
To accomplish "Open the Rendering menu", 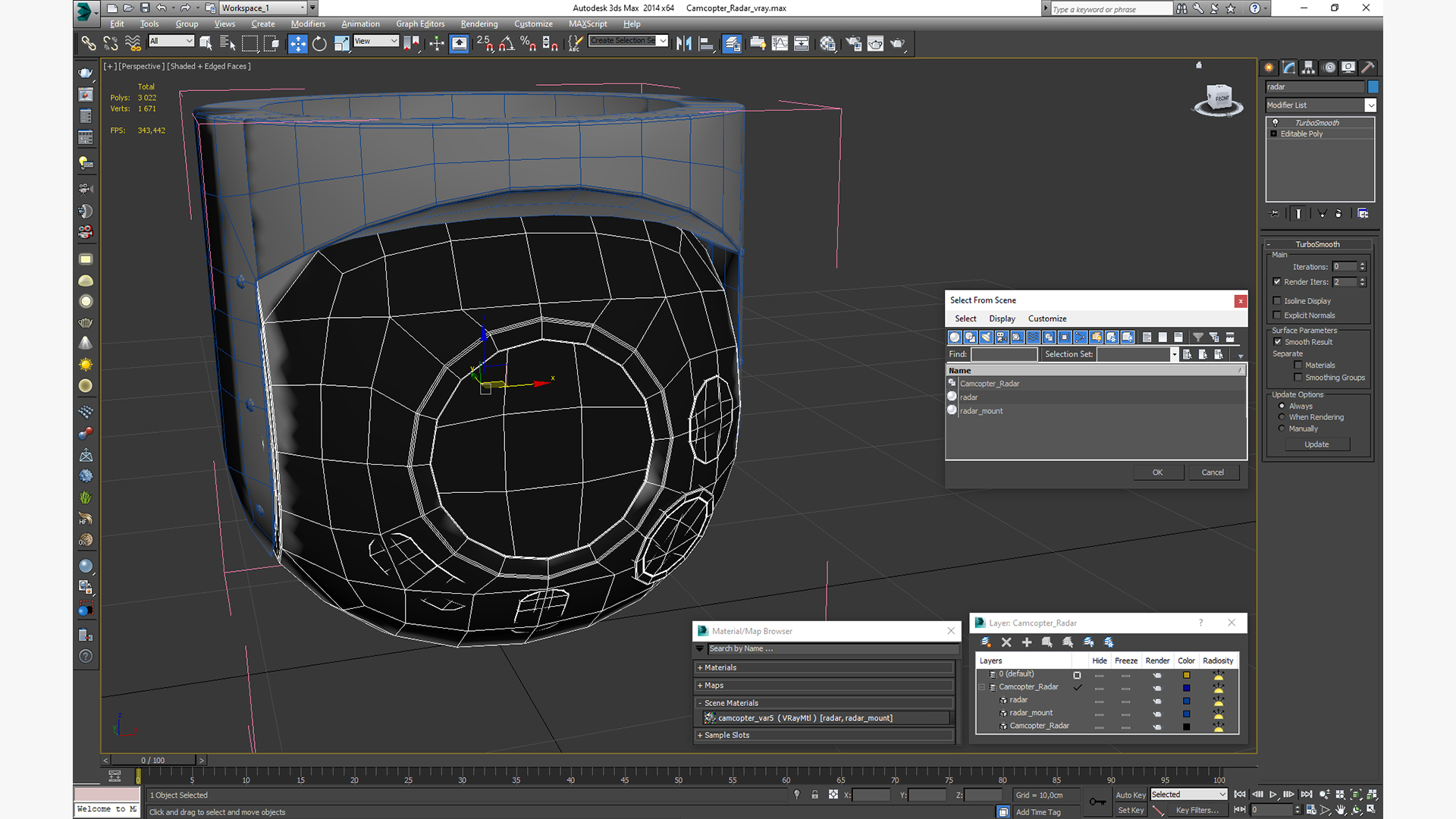I will 479,24.
